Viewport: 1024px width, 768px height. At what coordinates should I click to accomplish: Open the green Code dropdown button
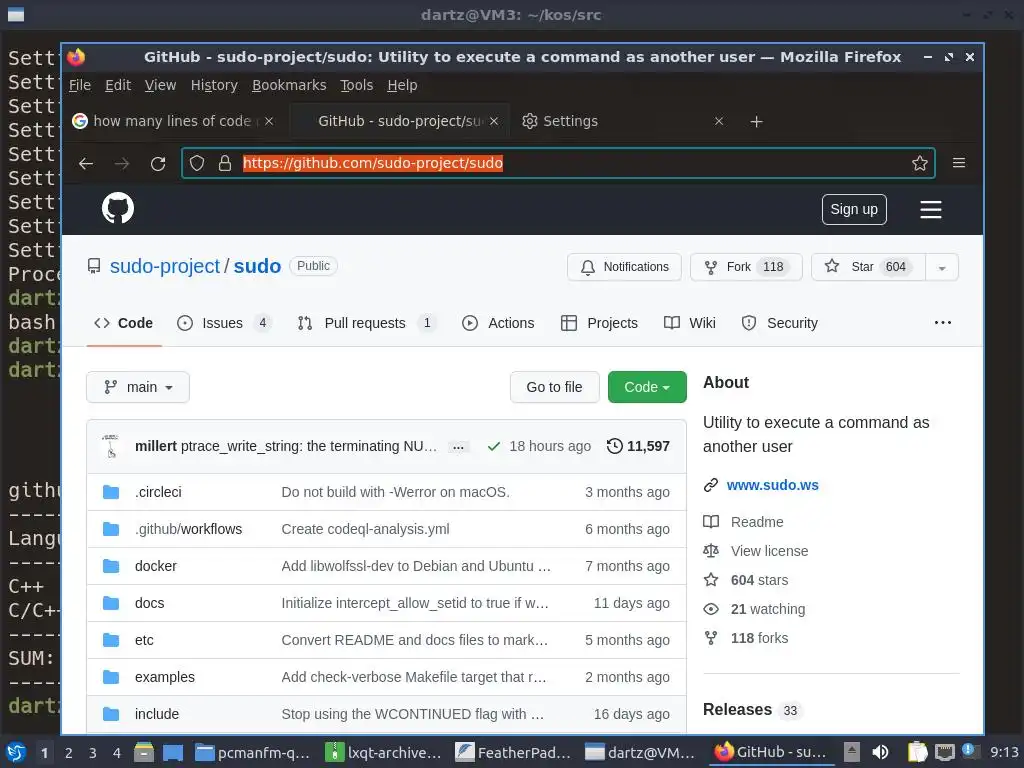click(647, 387)
